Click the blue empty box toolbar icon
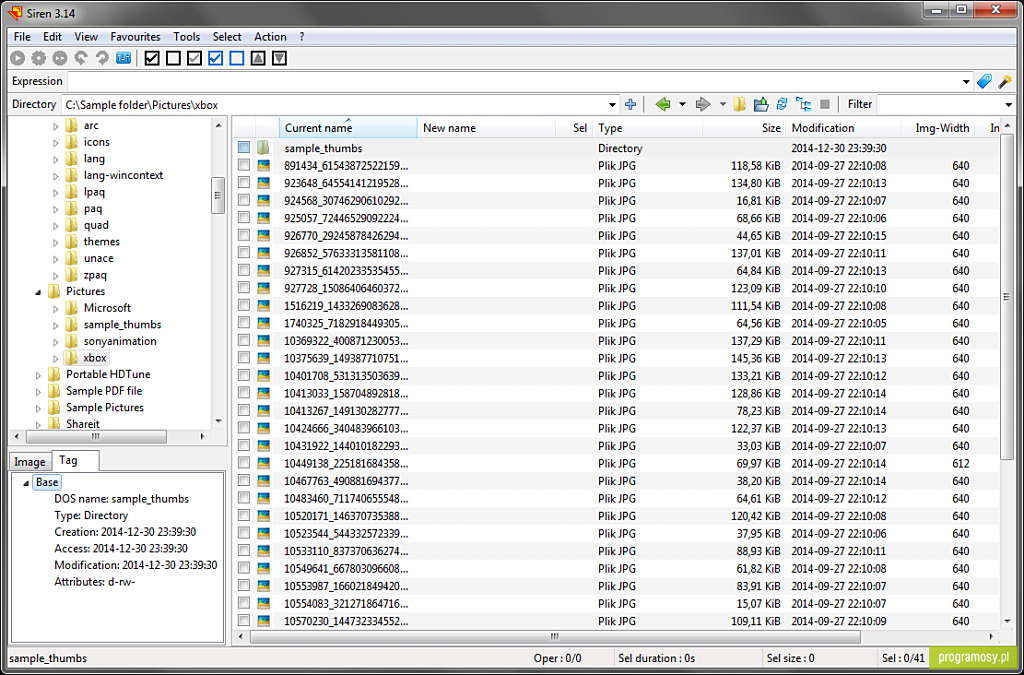The width and height of the screenshot is (1024, 675). pos(237,58)
